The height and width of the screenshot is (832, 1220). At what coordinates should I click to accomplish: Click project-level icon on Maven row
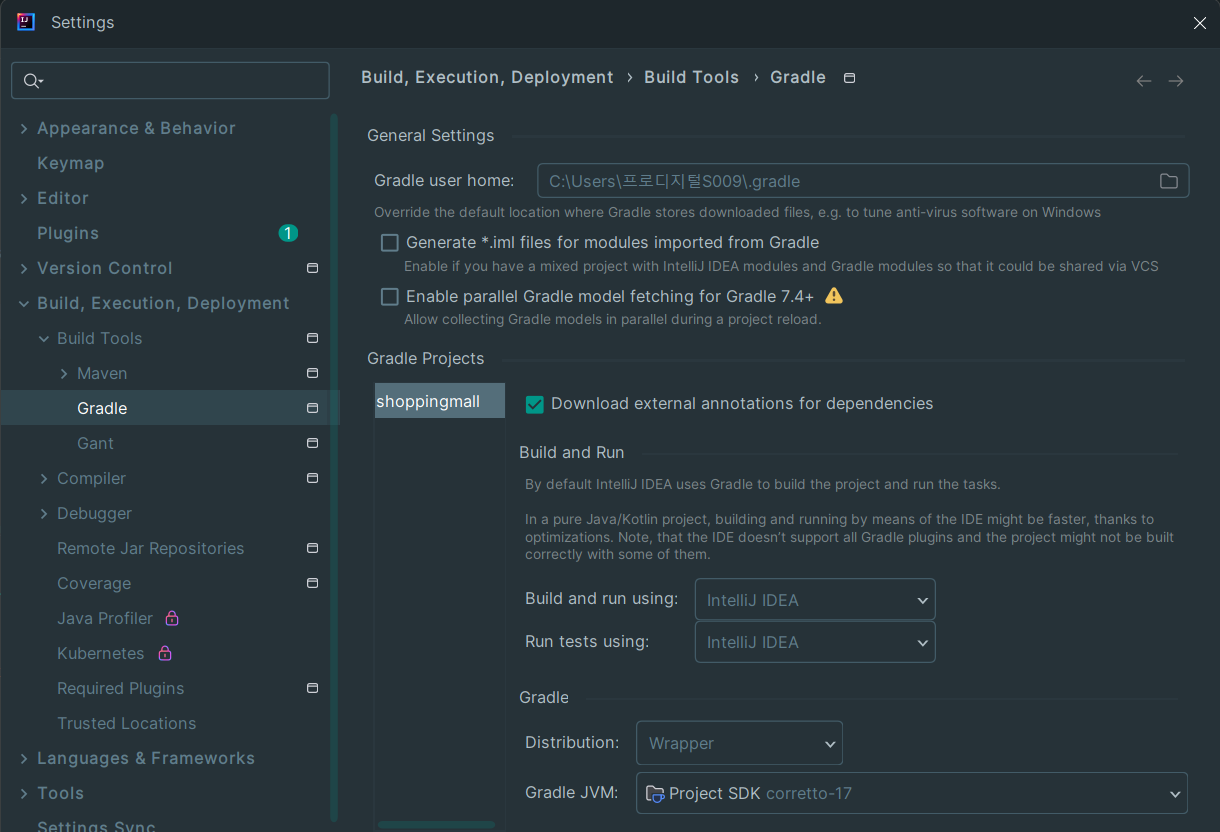coord(312,373)
